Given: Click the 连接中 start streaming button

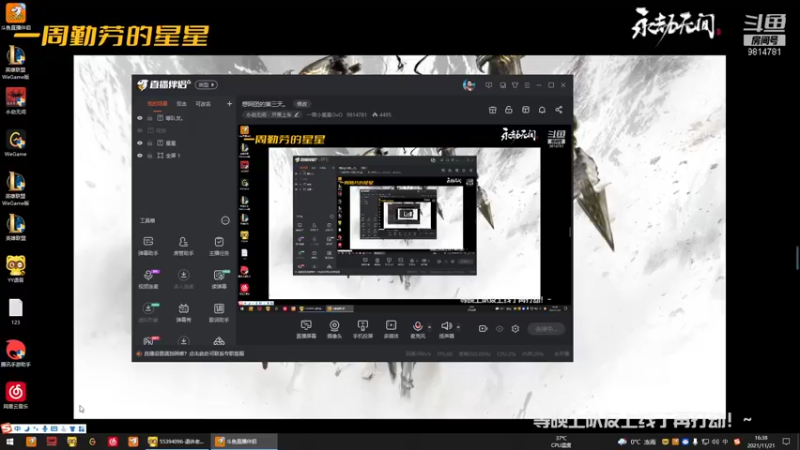Looking at the screenshot, I should tap(546, 329).
